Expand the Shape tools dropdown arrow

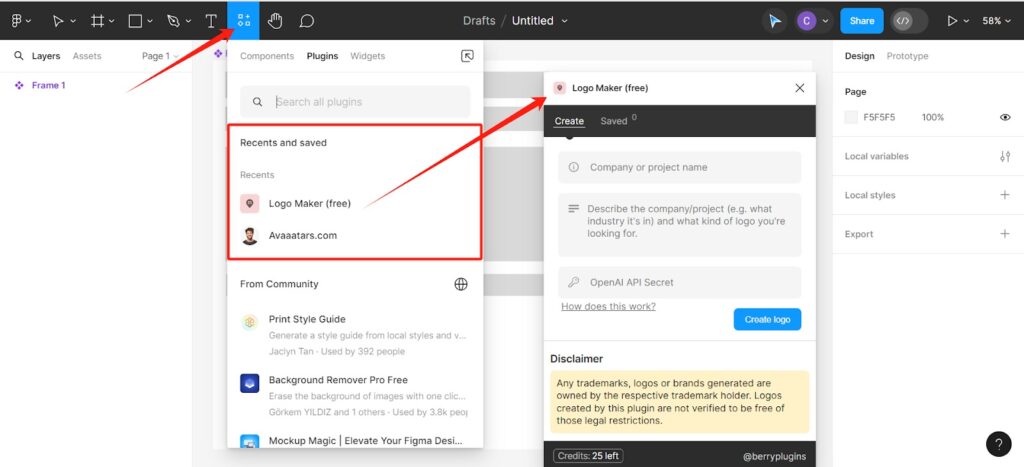150,21
